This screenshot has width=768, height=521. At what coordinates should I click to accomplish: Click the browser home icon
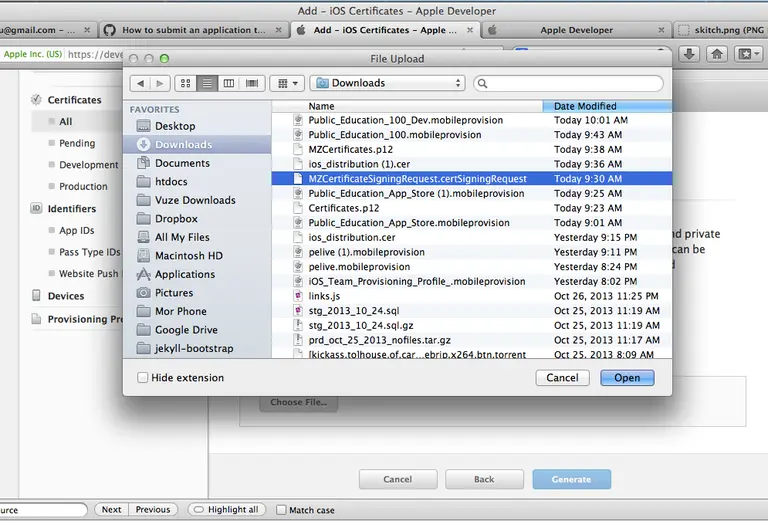[717, 54]
